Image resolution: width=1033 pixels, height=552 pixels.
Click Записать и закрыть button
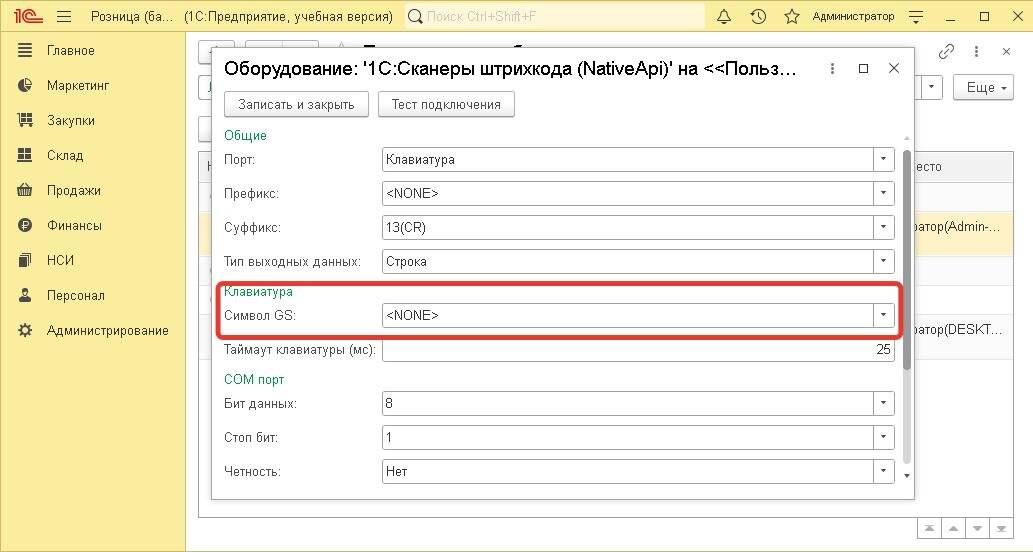point(296,104)
